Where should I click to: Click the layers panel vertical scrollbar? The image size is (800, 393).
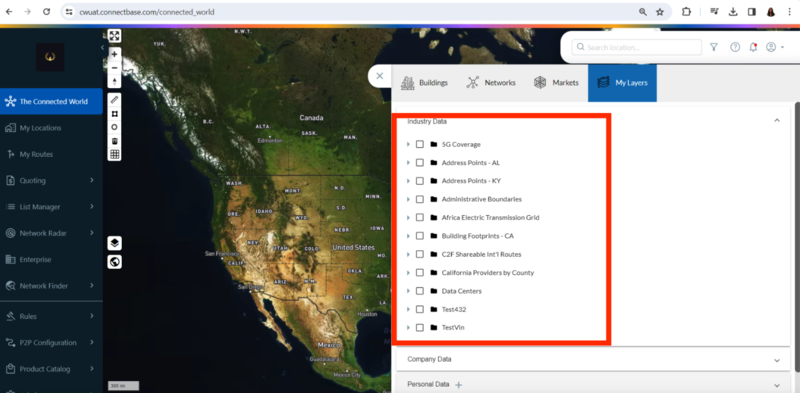click(x=796, y=236)
